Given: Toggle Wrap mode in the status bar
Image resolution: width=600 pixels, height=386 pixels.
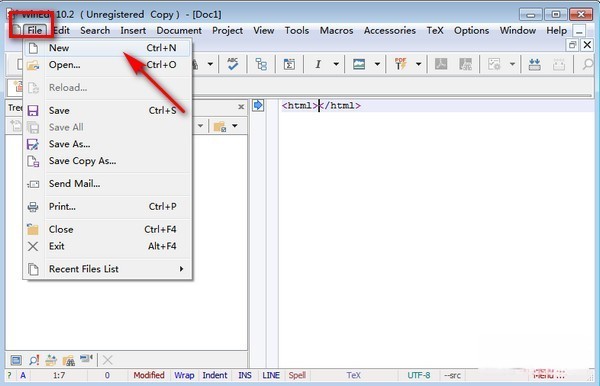Looking at the screenshot, I should pos(184,375).
